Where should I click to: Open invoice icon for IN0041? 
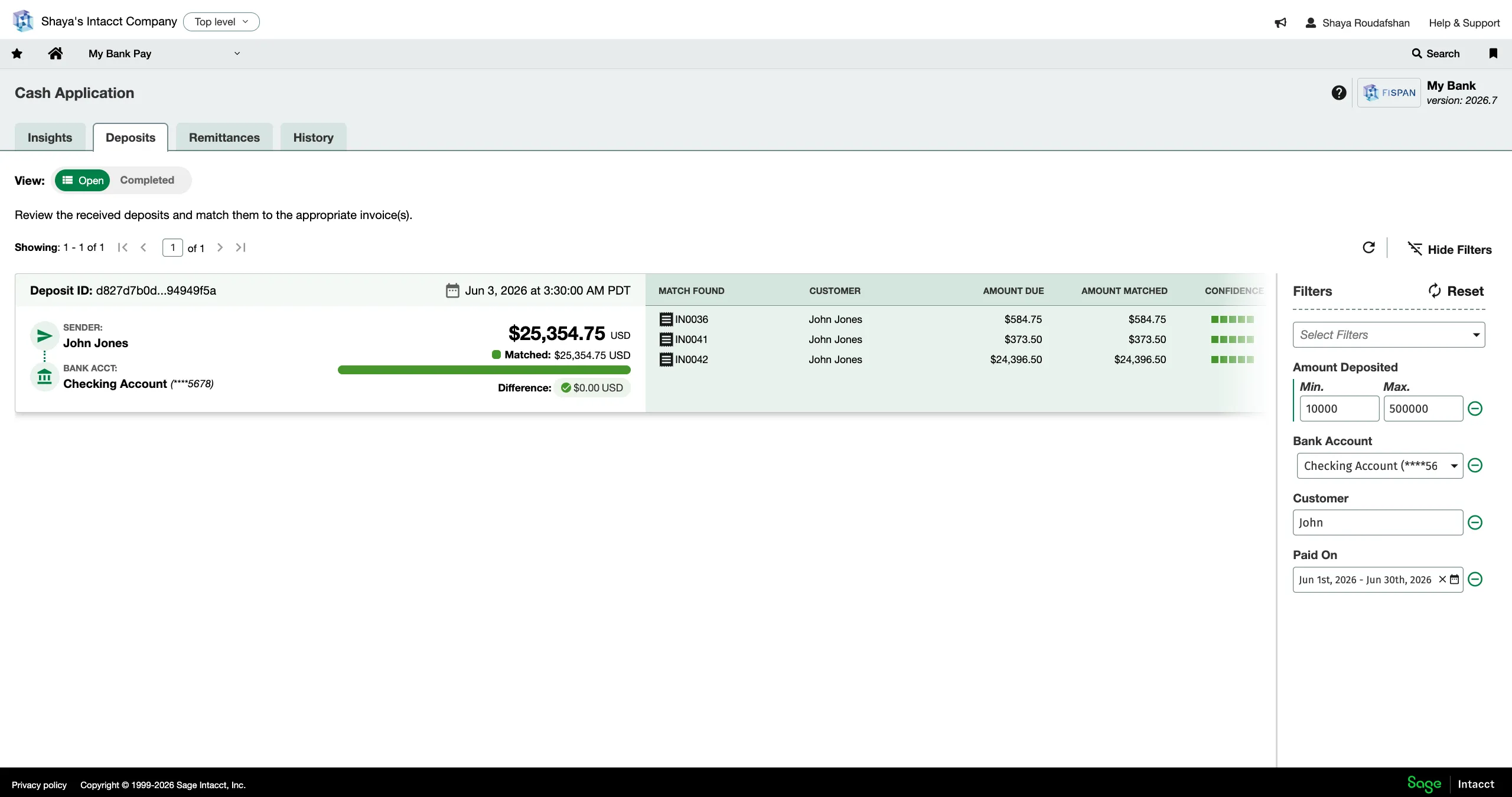coord(666,339)
